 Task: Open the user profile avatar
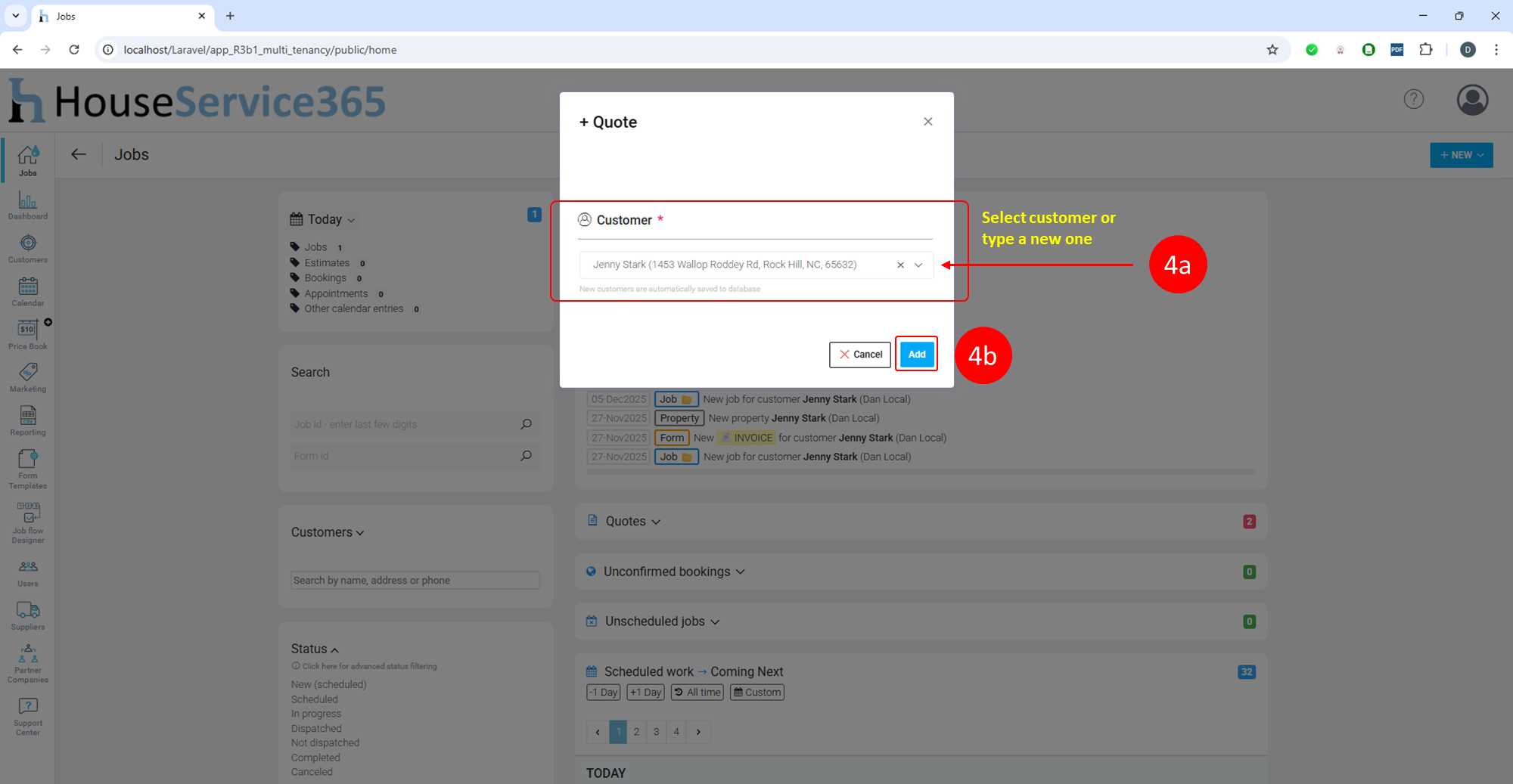click(1472, 100)
